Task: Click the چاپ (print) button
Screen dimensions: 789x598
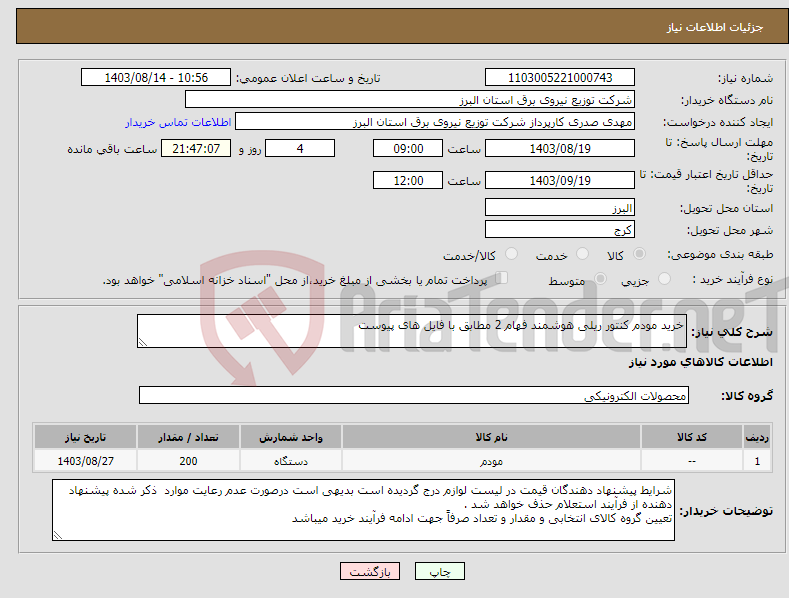Action: (x=440, y=572)
